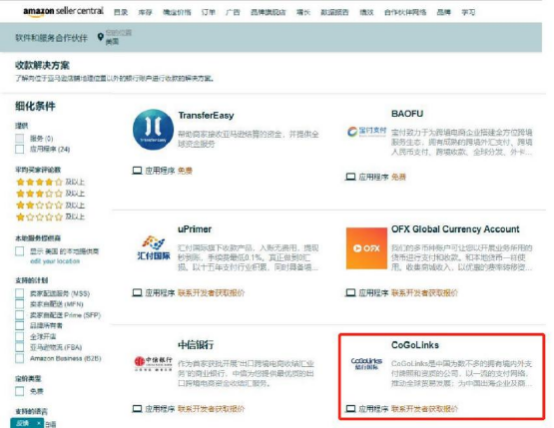Image resolution: width=554 pixels, height=428 pixels.
Task: Toggle the free pricing type checkbox
Action: click(20, 391)
